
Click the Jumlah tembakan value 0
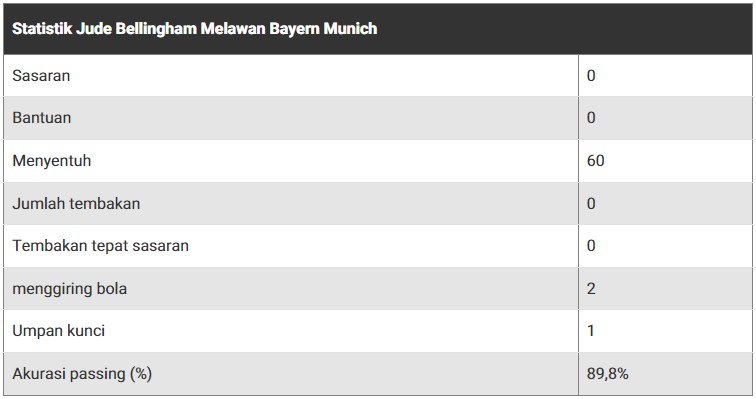[x=591, y=203]
